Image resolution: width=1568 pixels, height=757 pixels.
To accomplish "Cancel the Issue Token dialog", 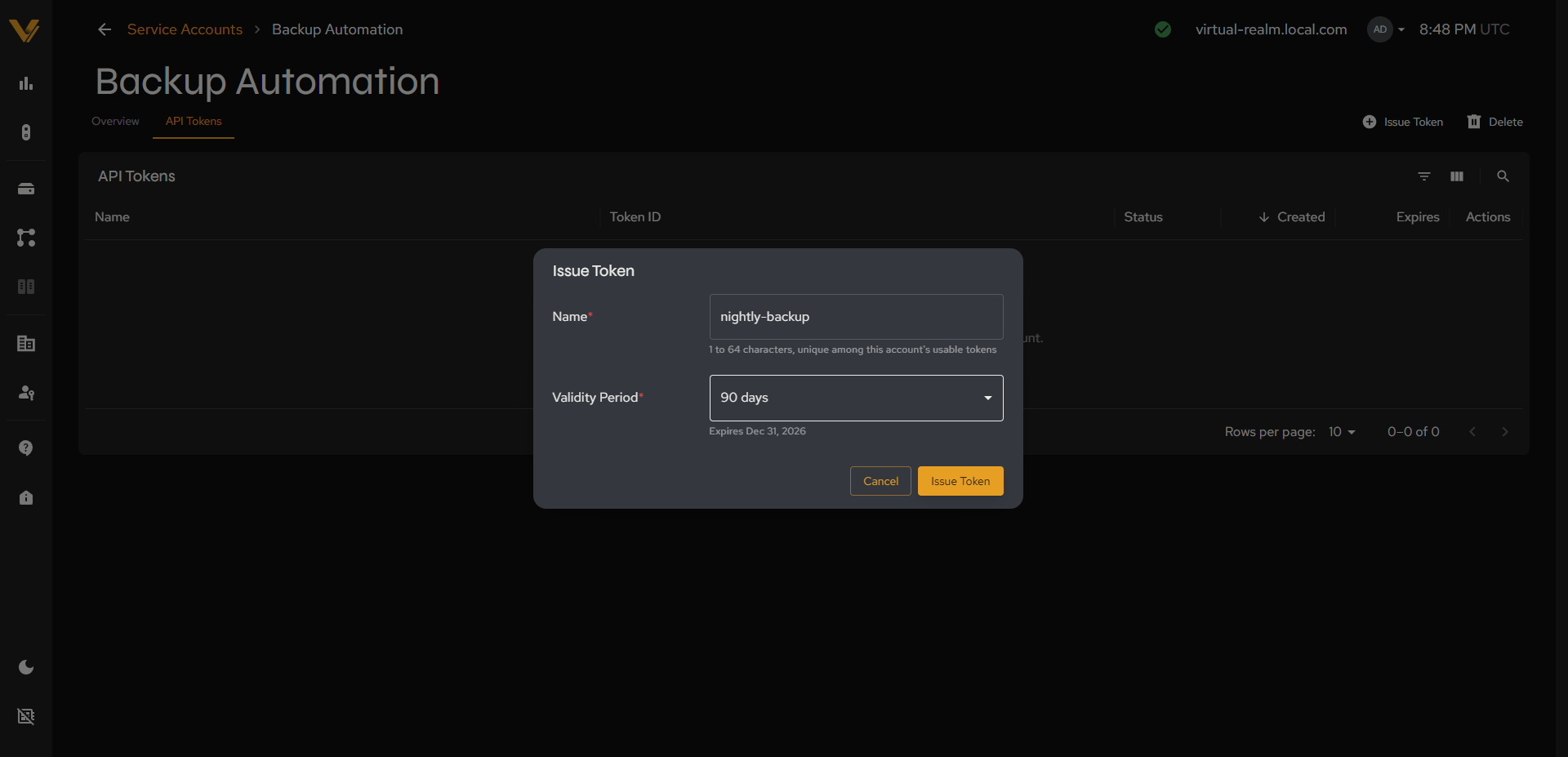I will (x=880, y=481).
